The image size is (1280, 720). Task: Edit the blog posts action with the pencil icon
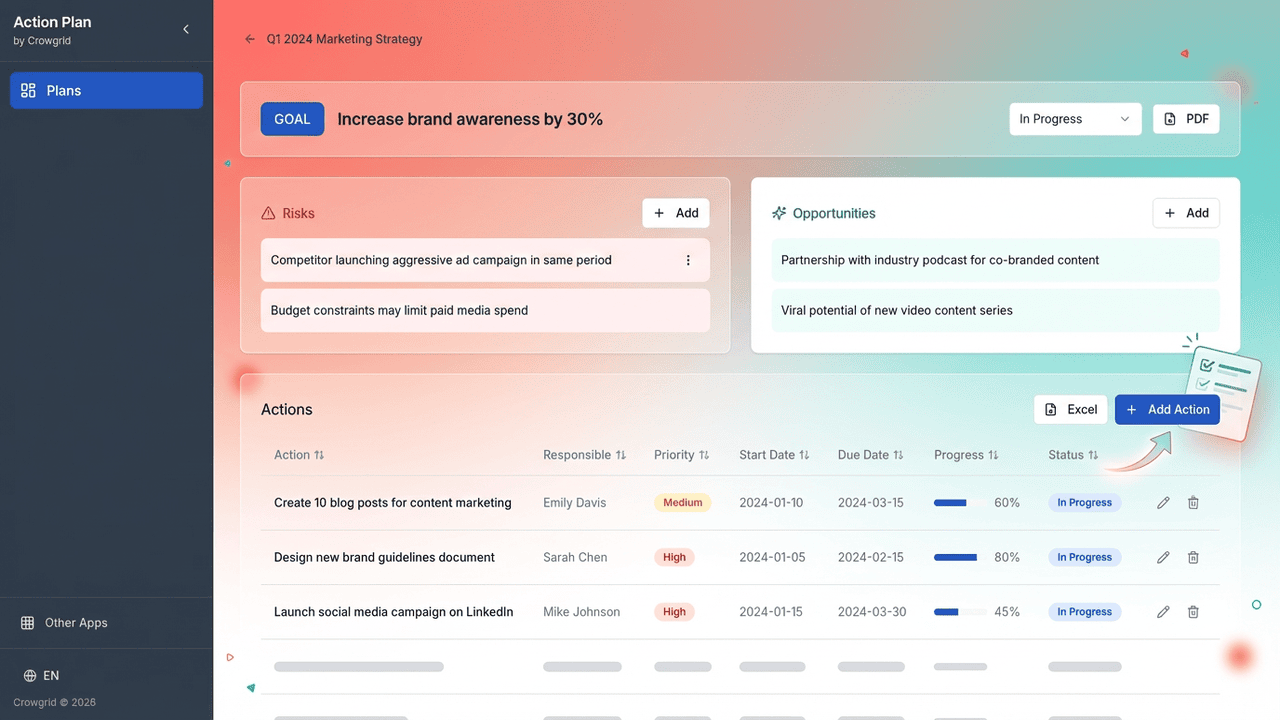[x=1163, y=503]
